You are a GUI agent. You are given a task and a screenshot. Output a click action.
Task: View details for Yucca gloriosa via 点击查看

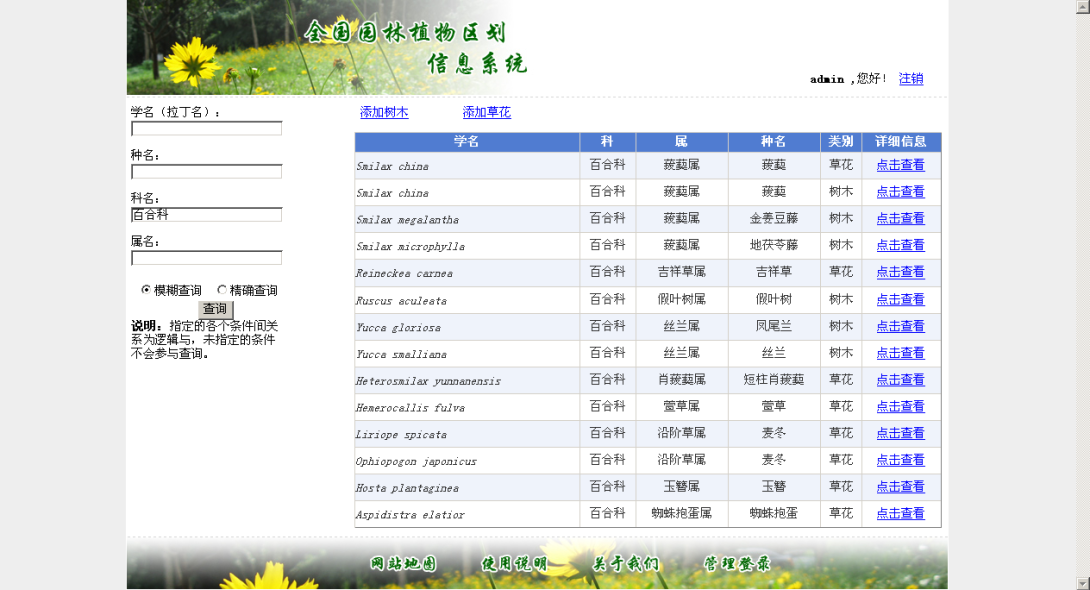click(900, 326)
